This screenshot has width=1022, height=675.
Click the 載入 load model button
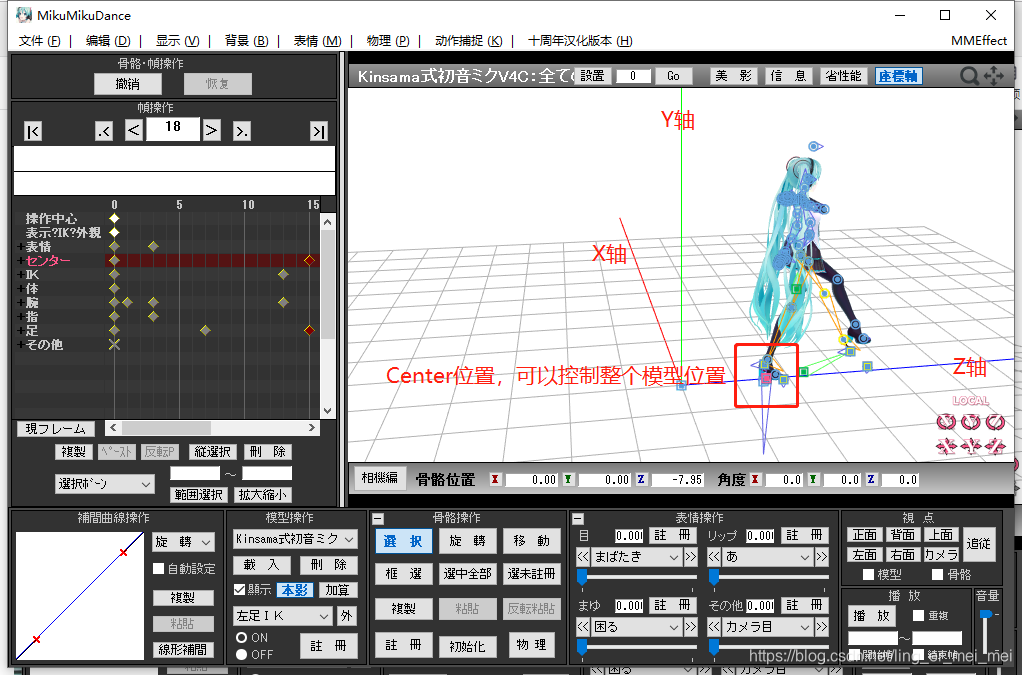tap(261, 565)
